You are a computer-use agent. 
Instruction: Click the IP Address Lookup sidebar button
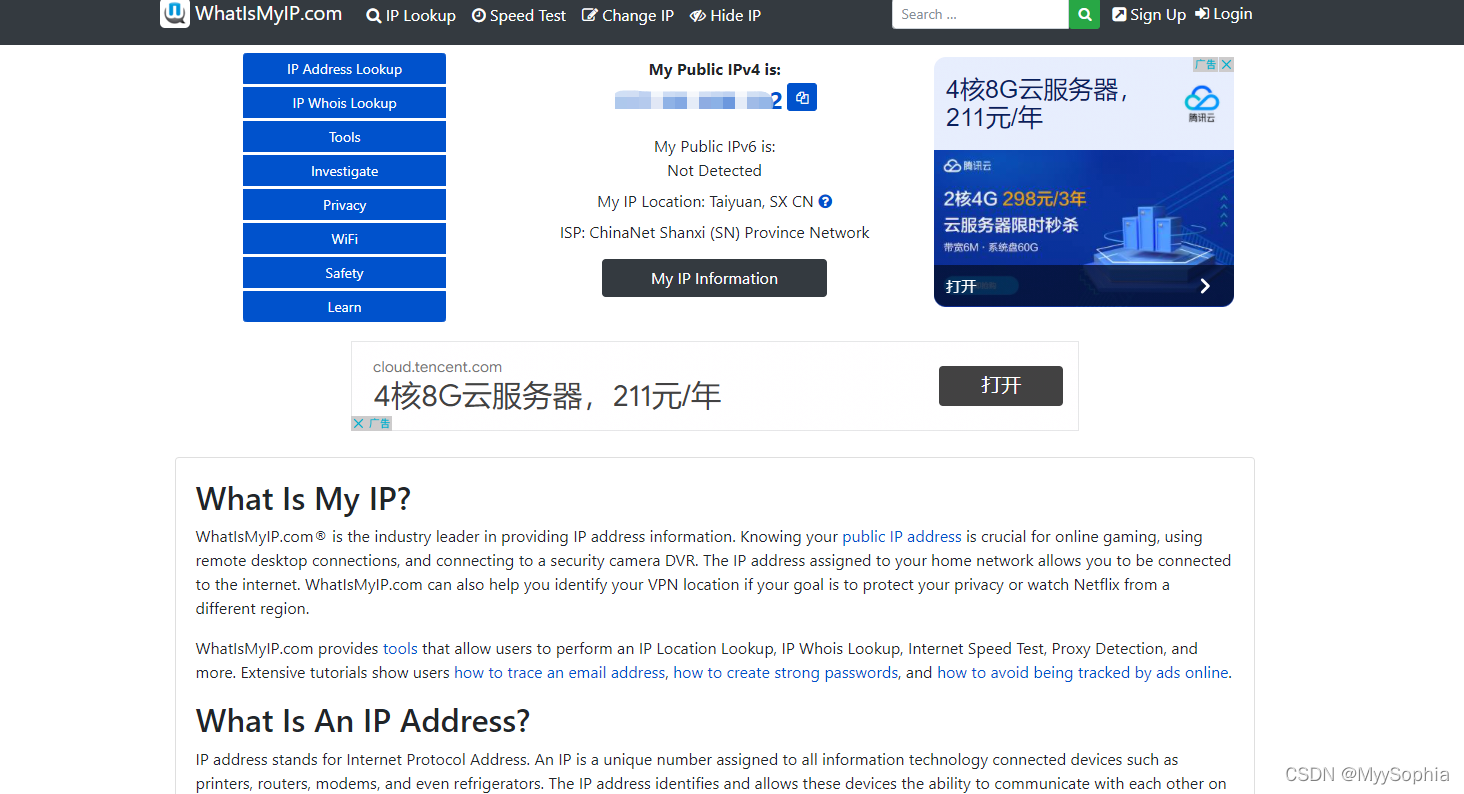[x=344, y=69]
